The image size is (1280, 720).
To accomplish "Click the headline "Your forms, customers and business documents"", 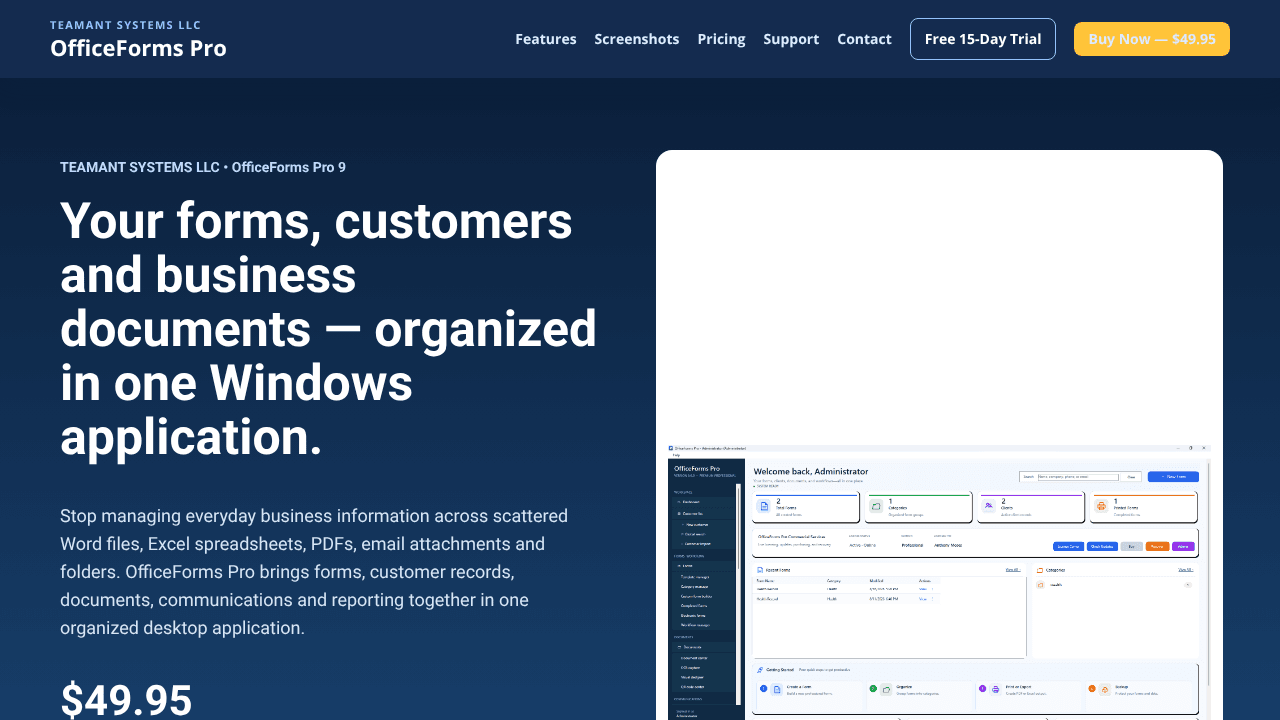I will pos(328,329).
